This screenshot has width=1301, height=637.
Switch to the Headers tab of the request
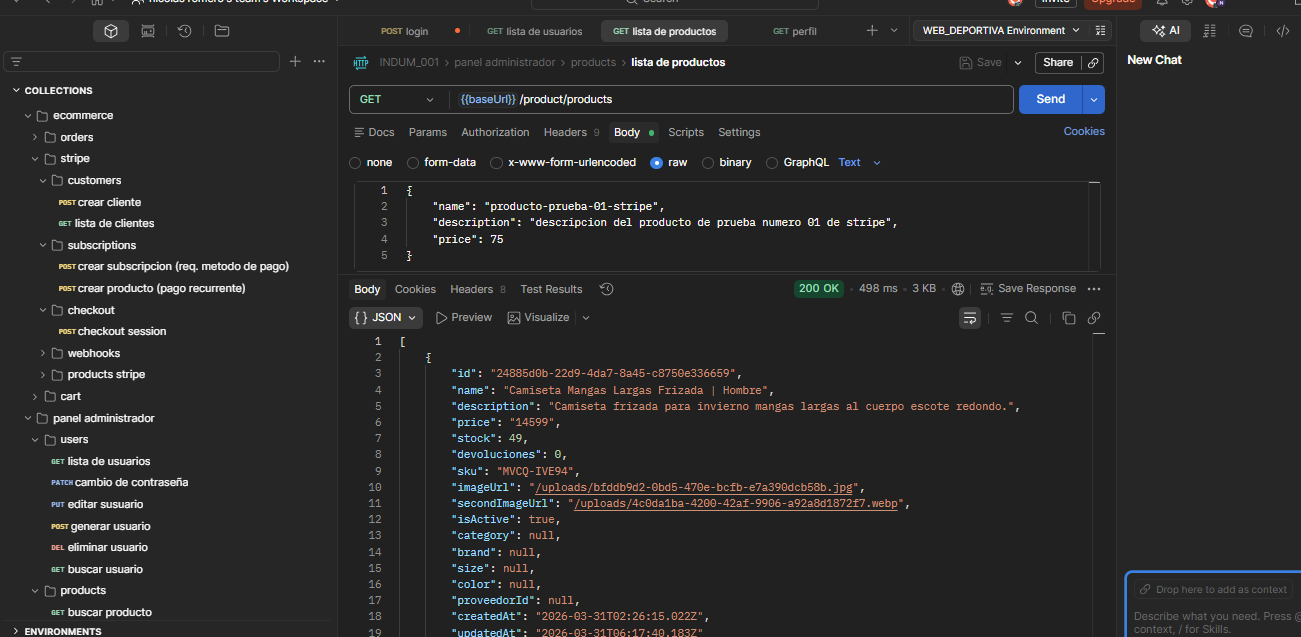[563, 131]
